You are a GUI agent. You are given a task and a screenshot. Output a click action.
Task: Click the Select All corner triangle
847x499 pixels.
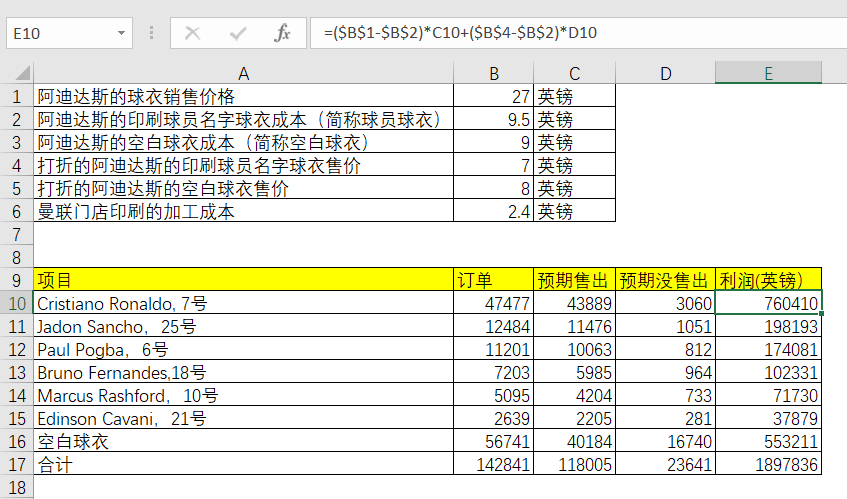click(x=17, y=73)
